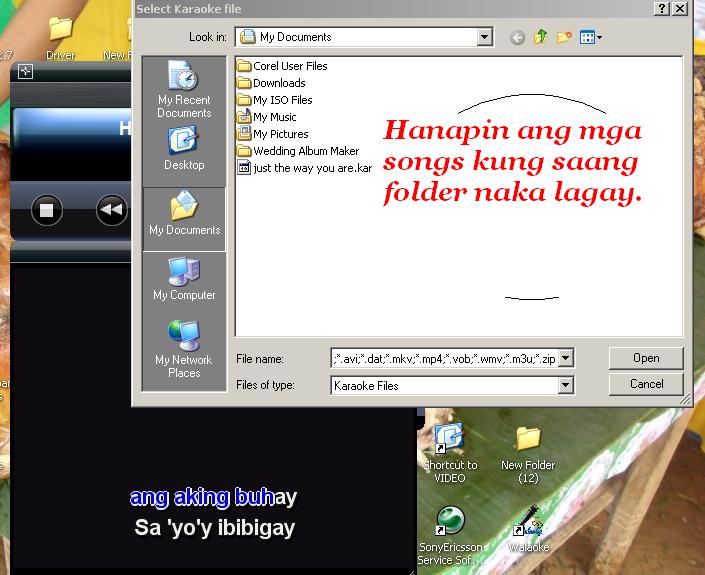Click the player's top-left pin icon
The height and width of the screenshot is (575, 705).
[x=25, y=71]
